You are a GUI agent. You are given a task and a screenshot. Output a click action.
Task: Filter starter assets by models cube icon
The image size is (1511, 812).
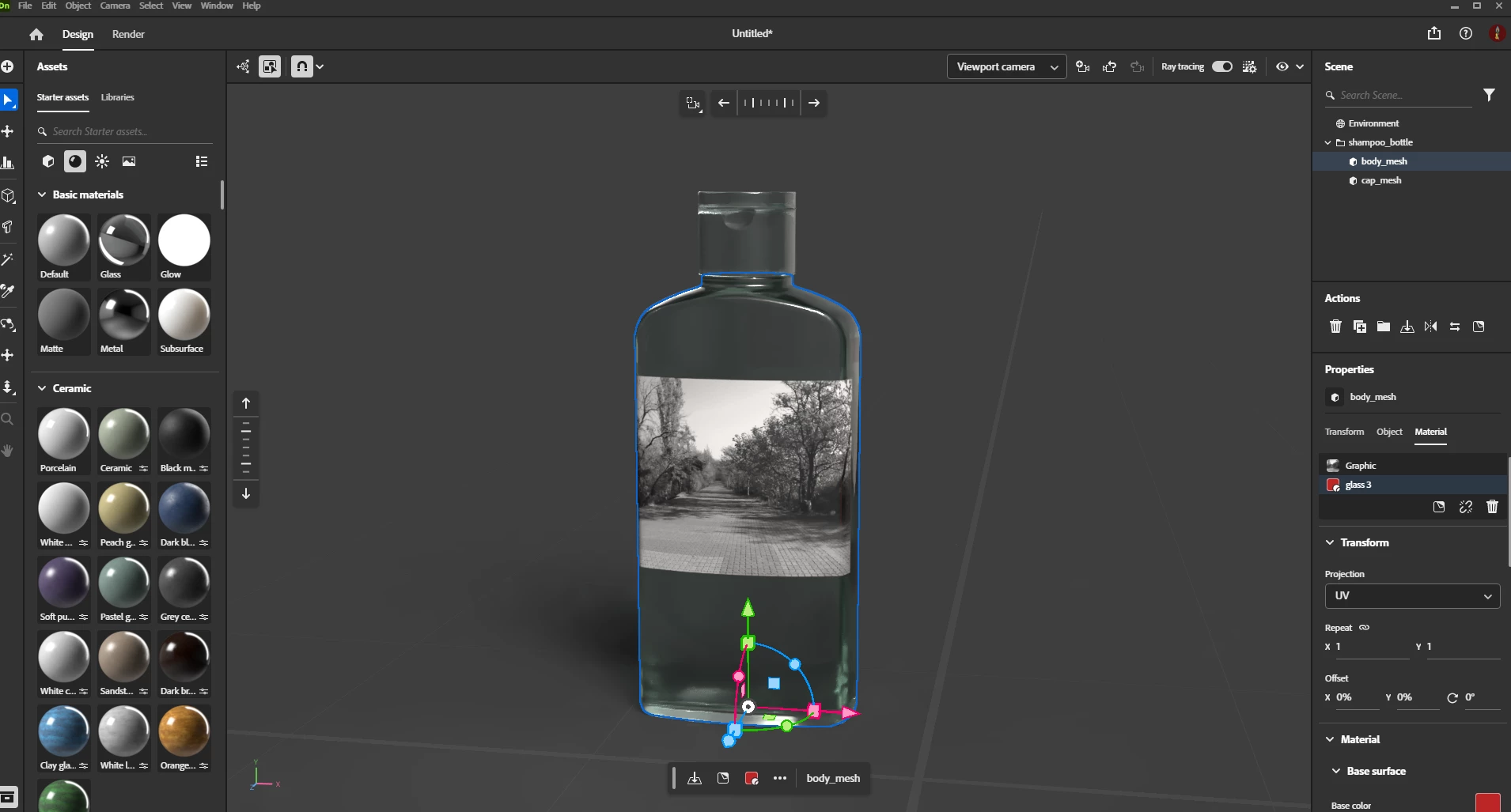[x=48, y=161]
